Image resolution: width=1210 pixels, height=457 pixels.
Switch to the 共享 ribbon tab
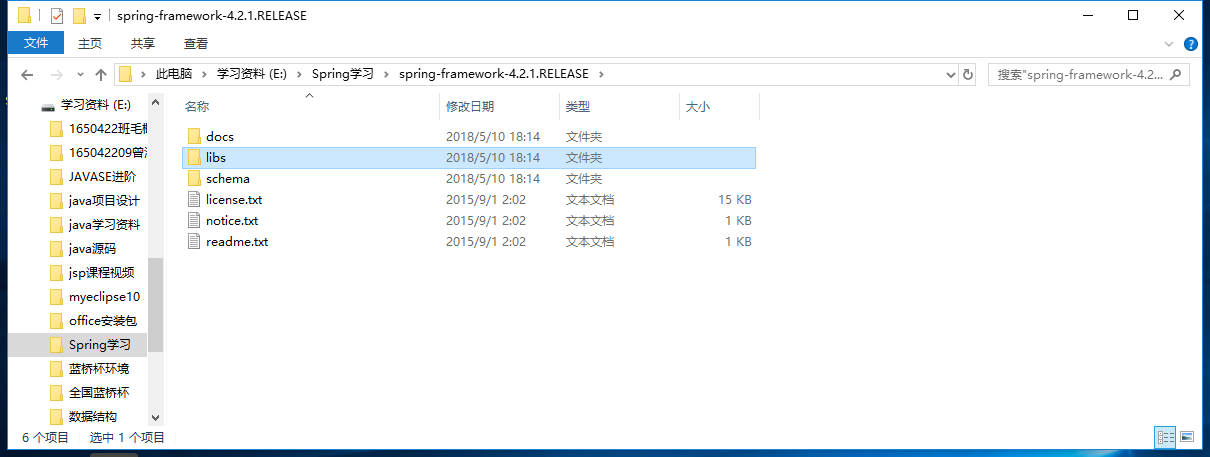(x=143, y=43)
